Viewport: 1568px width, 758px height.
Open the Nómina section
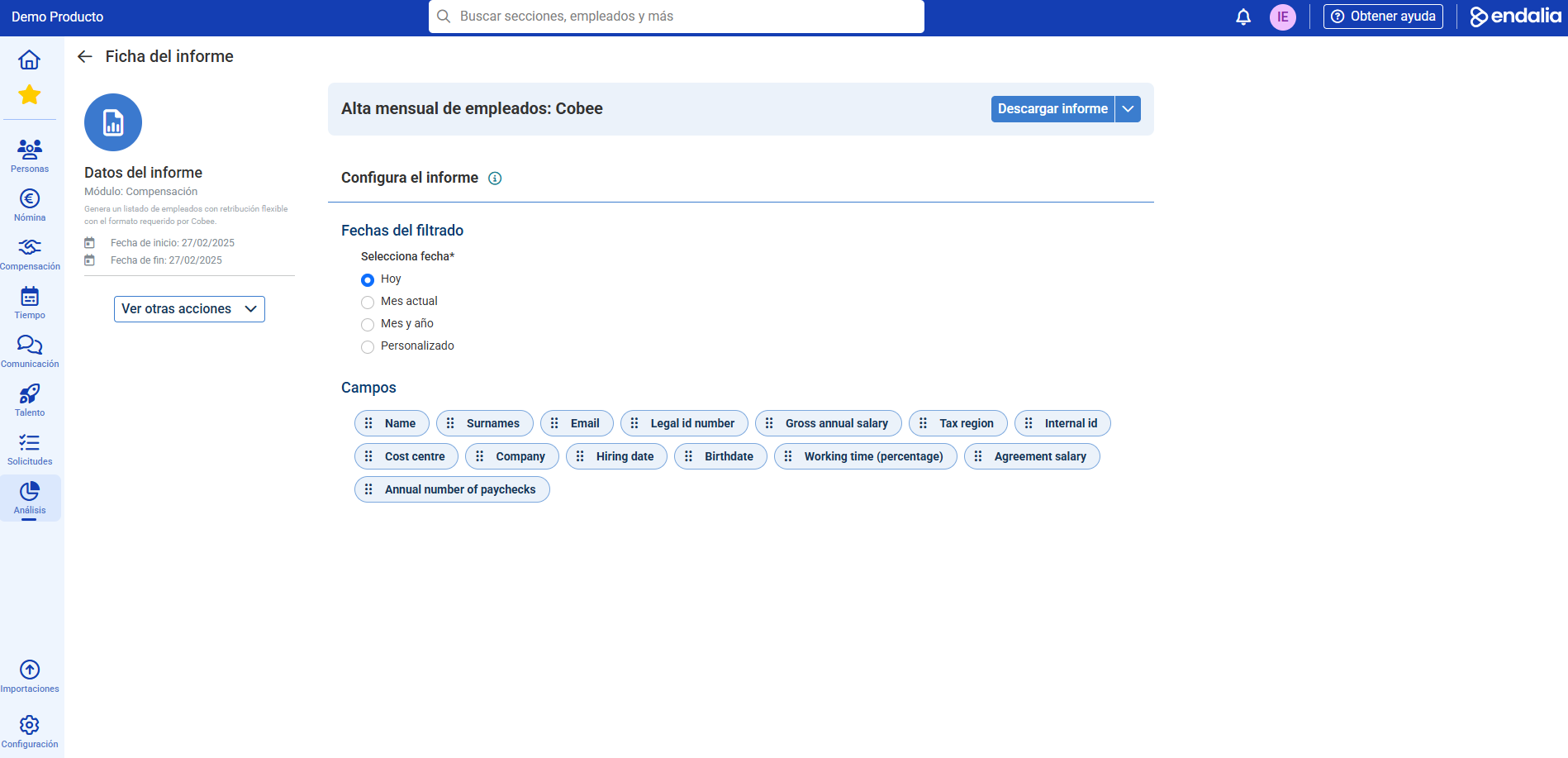30,205
